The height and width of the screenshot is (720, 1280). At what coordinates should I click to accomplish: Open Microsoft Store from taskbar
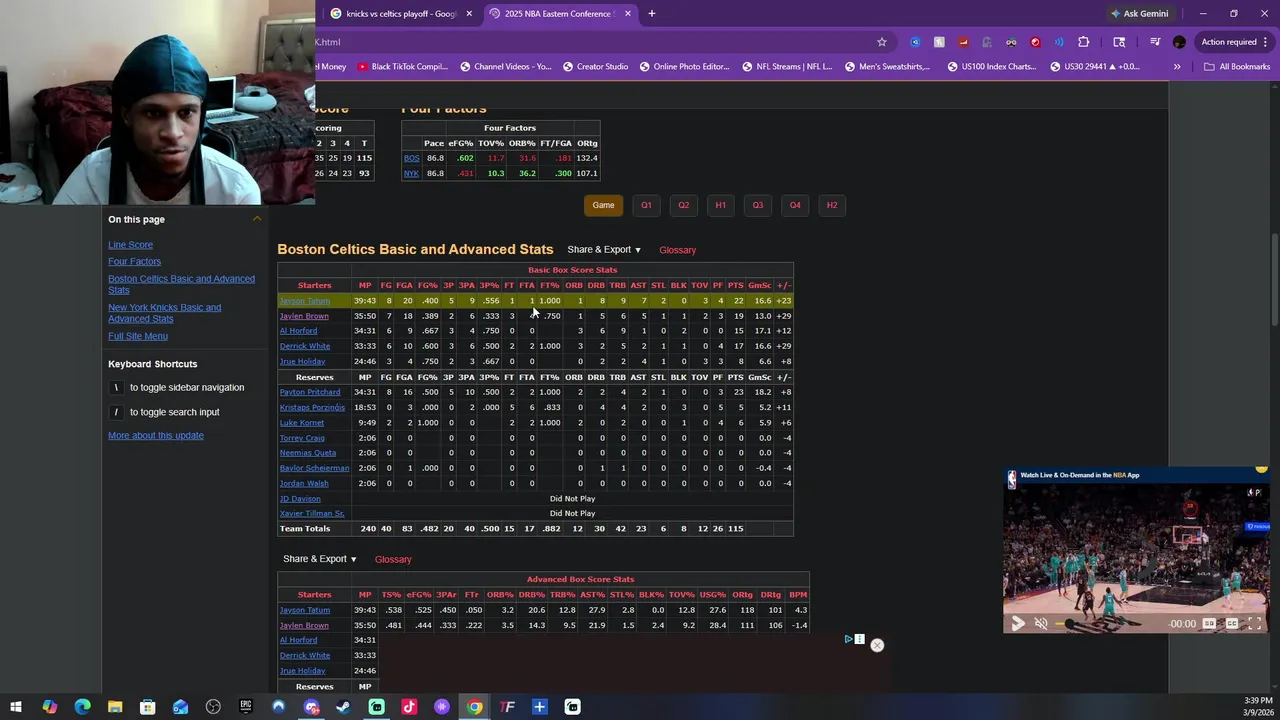(x=147, y=707)
